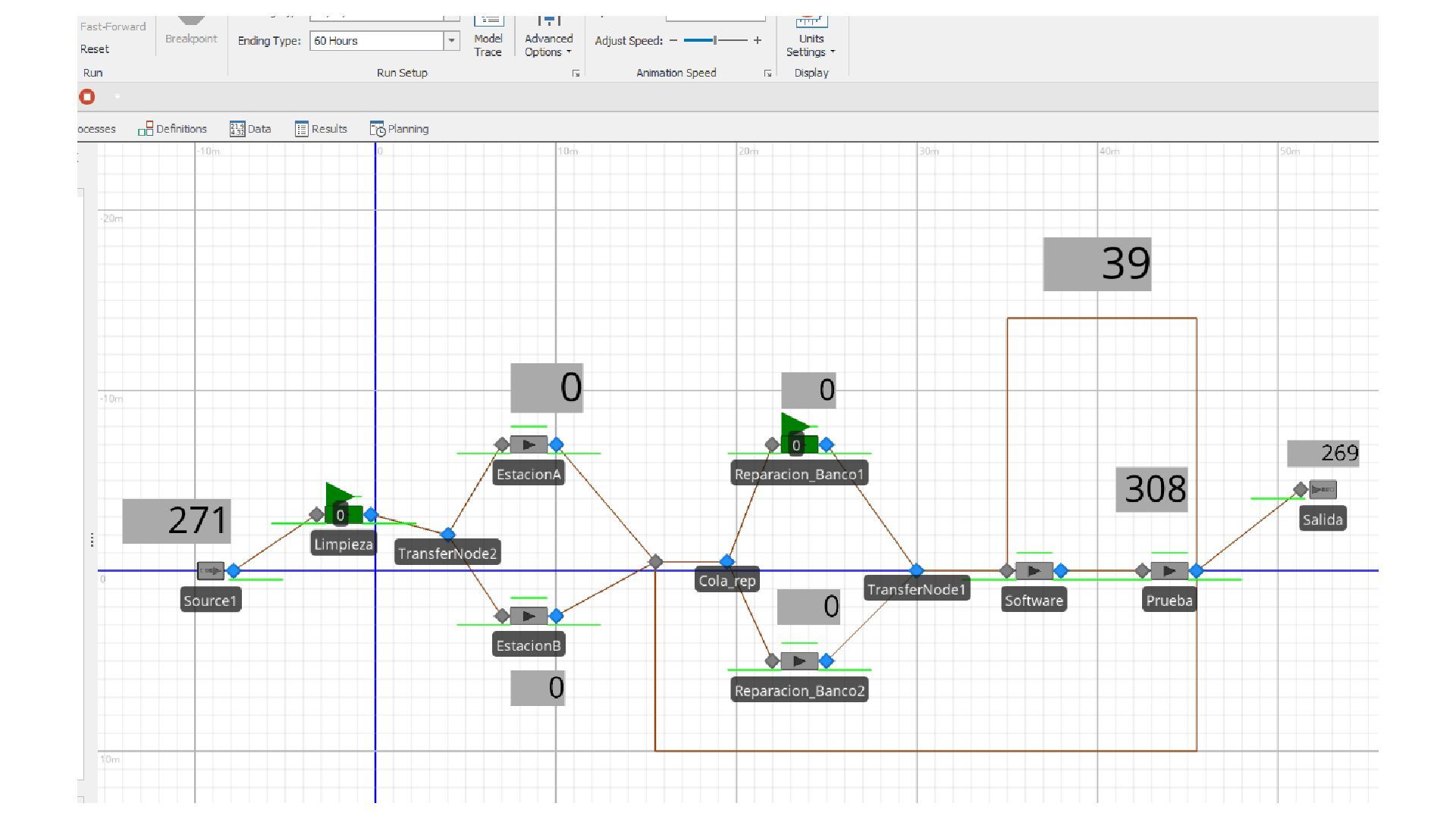Click the TransferNode2 blue diamond
The height and width of the screenshot is (819, 1456).
[x=448, y=534]
